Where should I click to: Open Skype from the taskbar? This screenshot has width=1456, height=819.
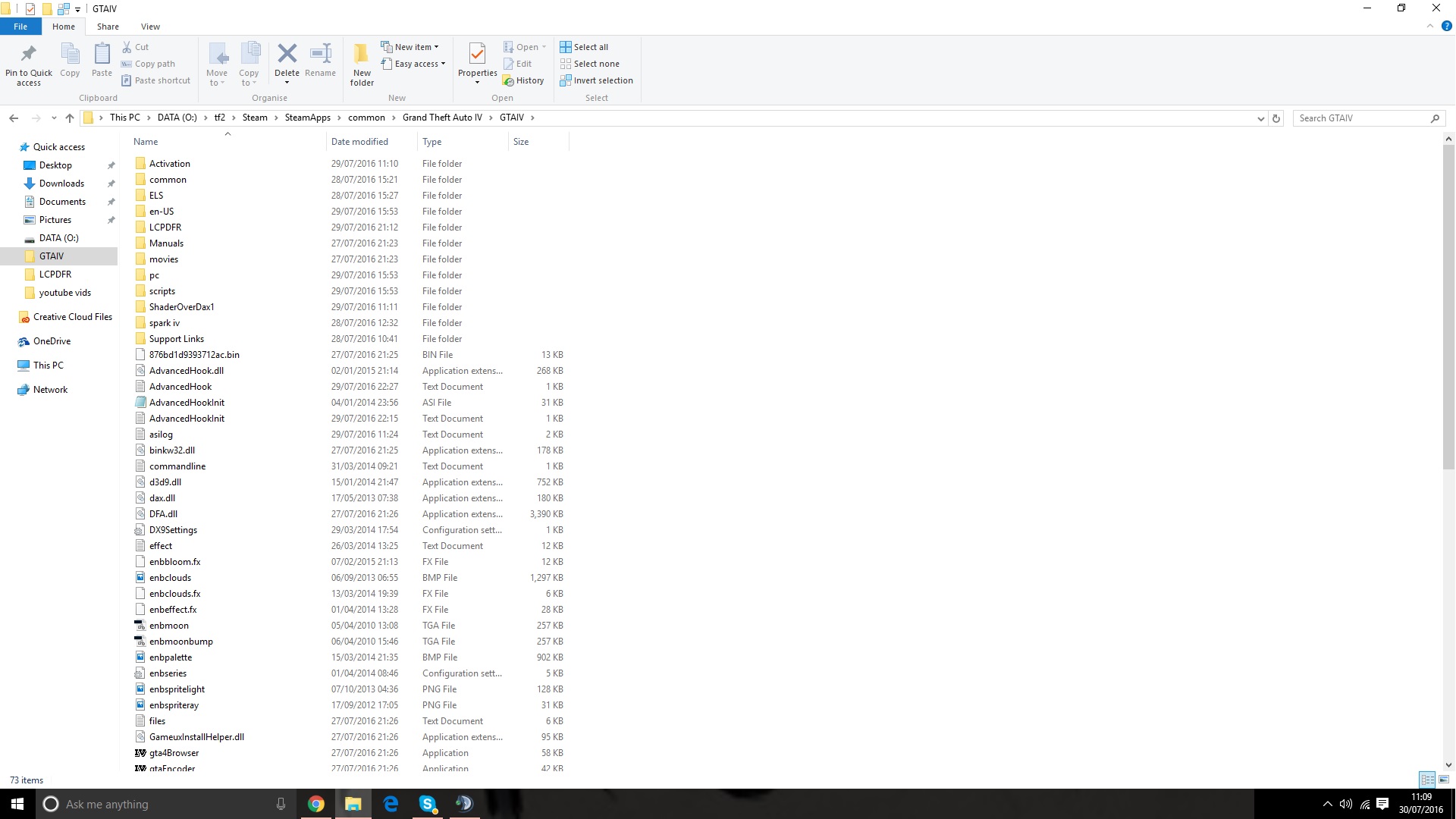pos(428,804)
